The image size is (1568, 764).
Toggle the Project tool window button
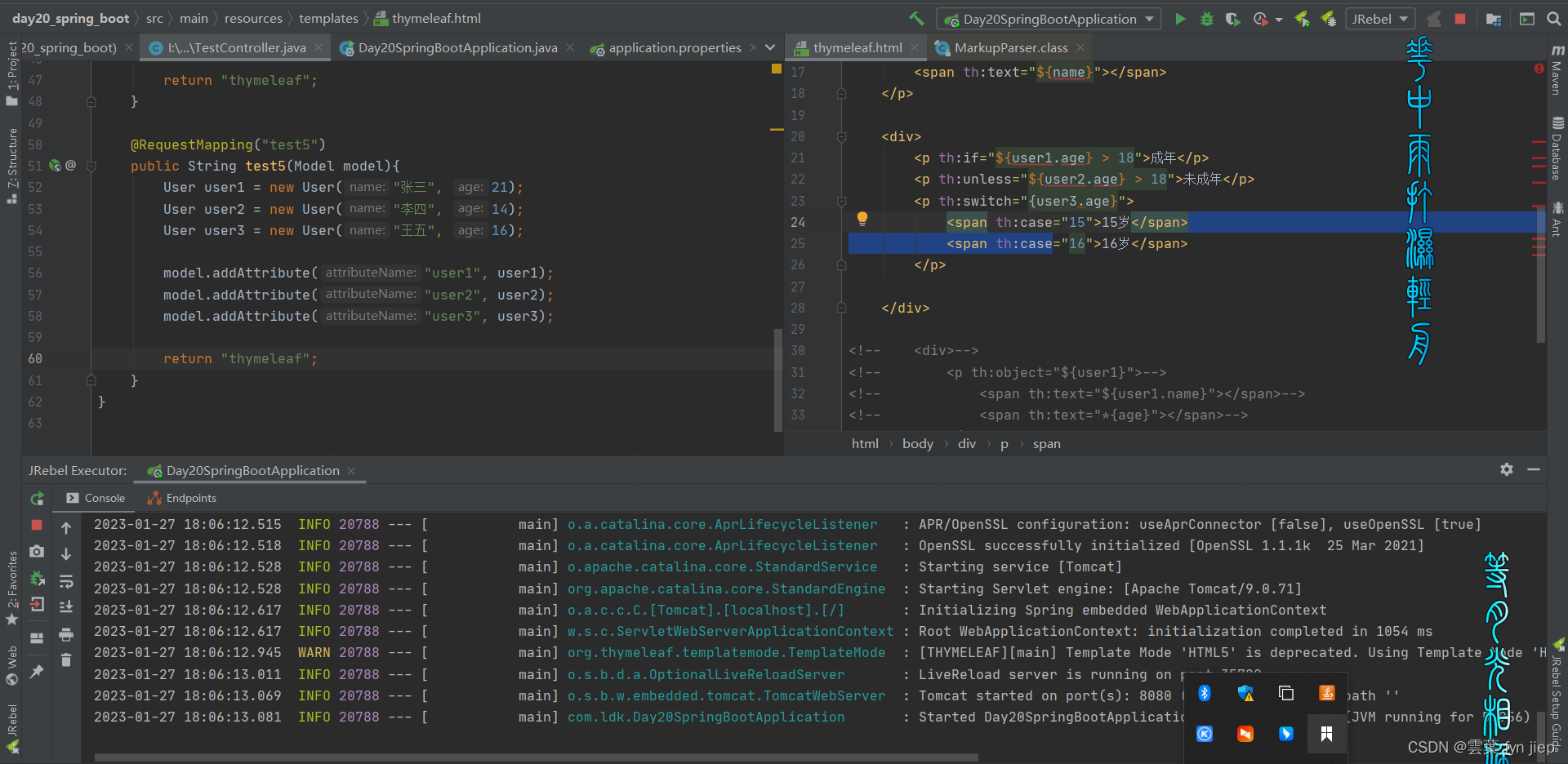click(11, 73)
